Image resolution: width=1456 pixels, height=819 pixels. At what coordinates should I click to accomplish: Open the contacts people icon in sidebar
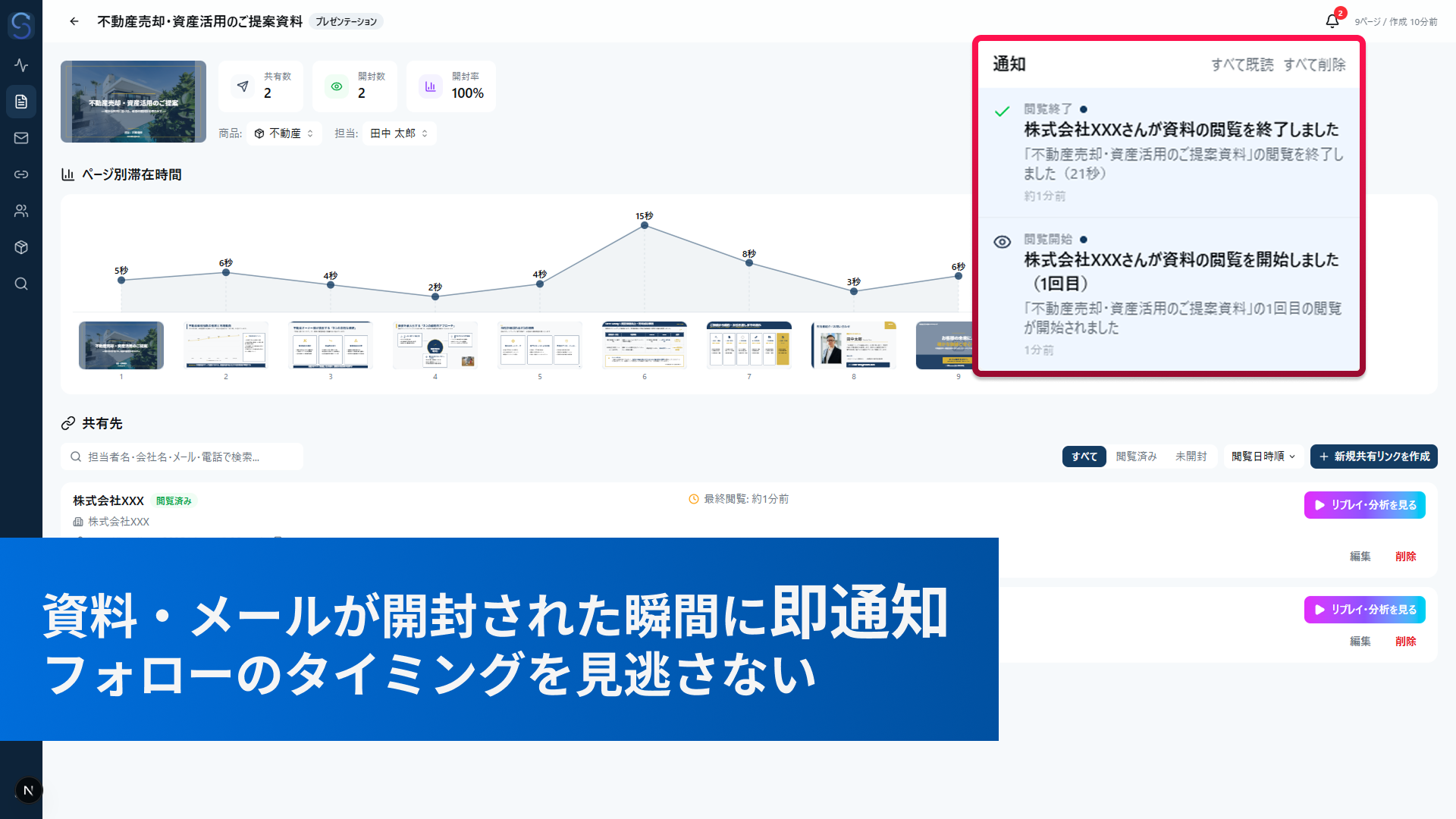[21, 211]
